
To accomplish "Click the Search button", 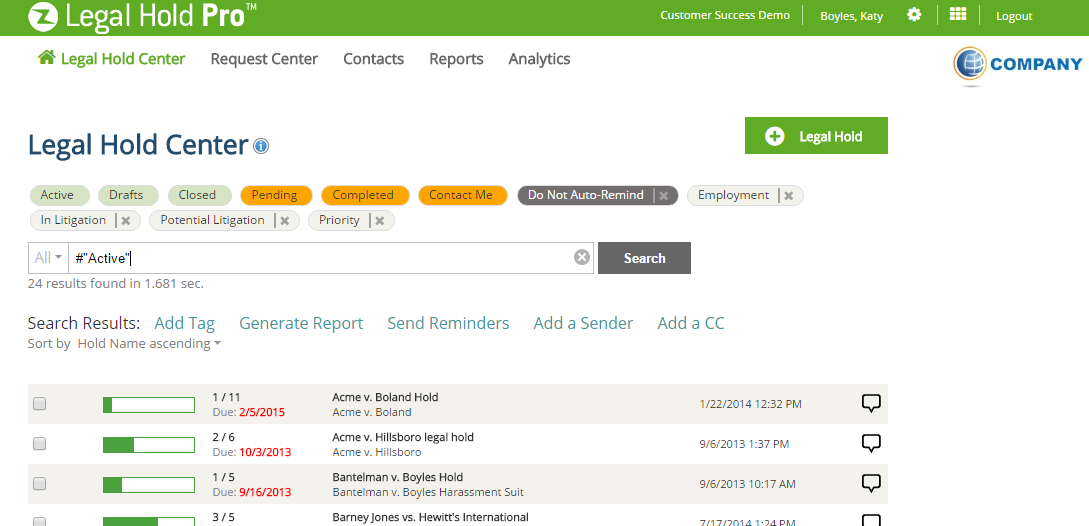I will (645, 258).
